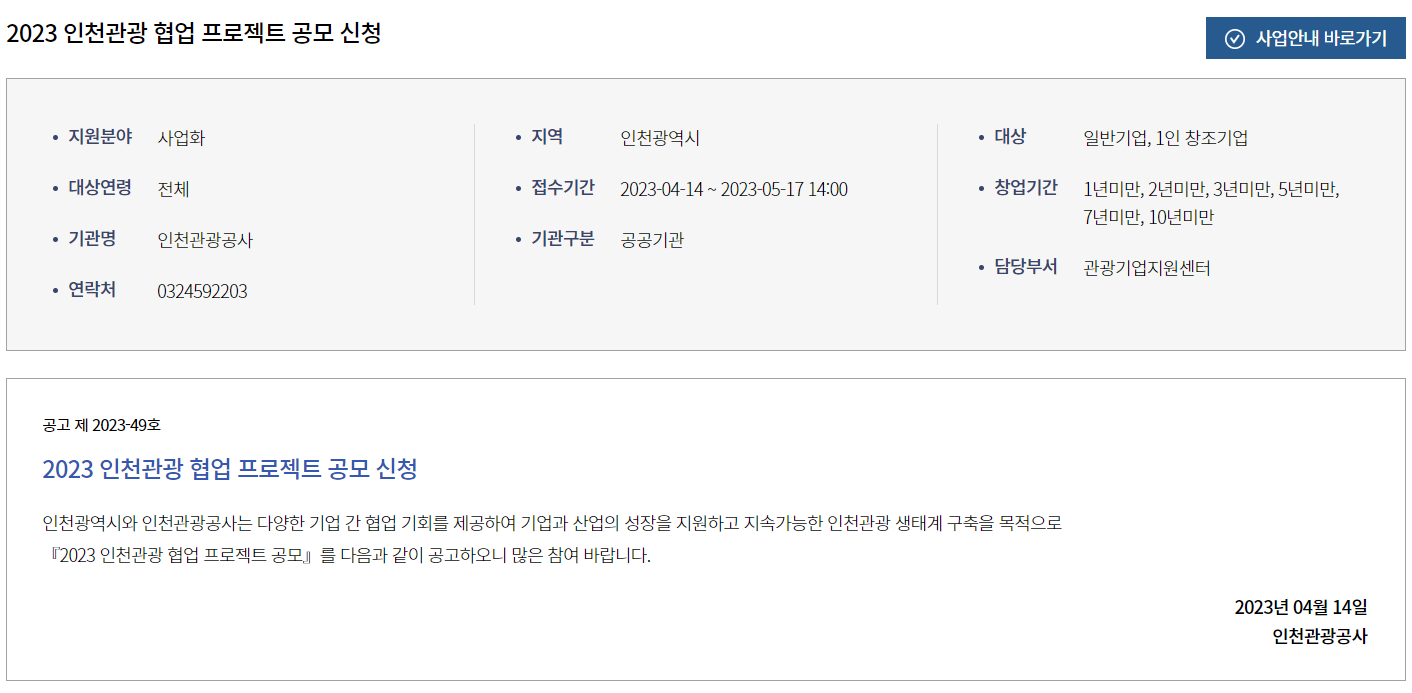Click the agency name 인천관광공사 in info box
The height and width of the screenshot is (693, 1412).
pyautogui.click(x=205, y=240)
